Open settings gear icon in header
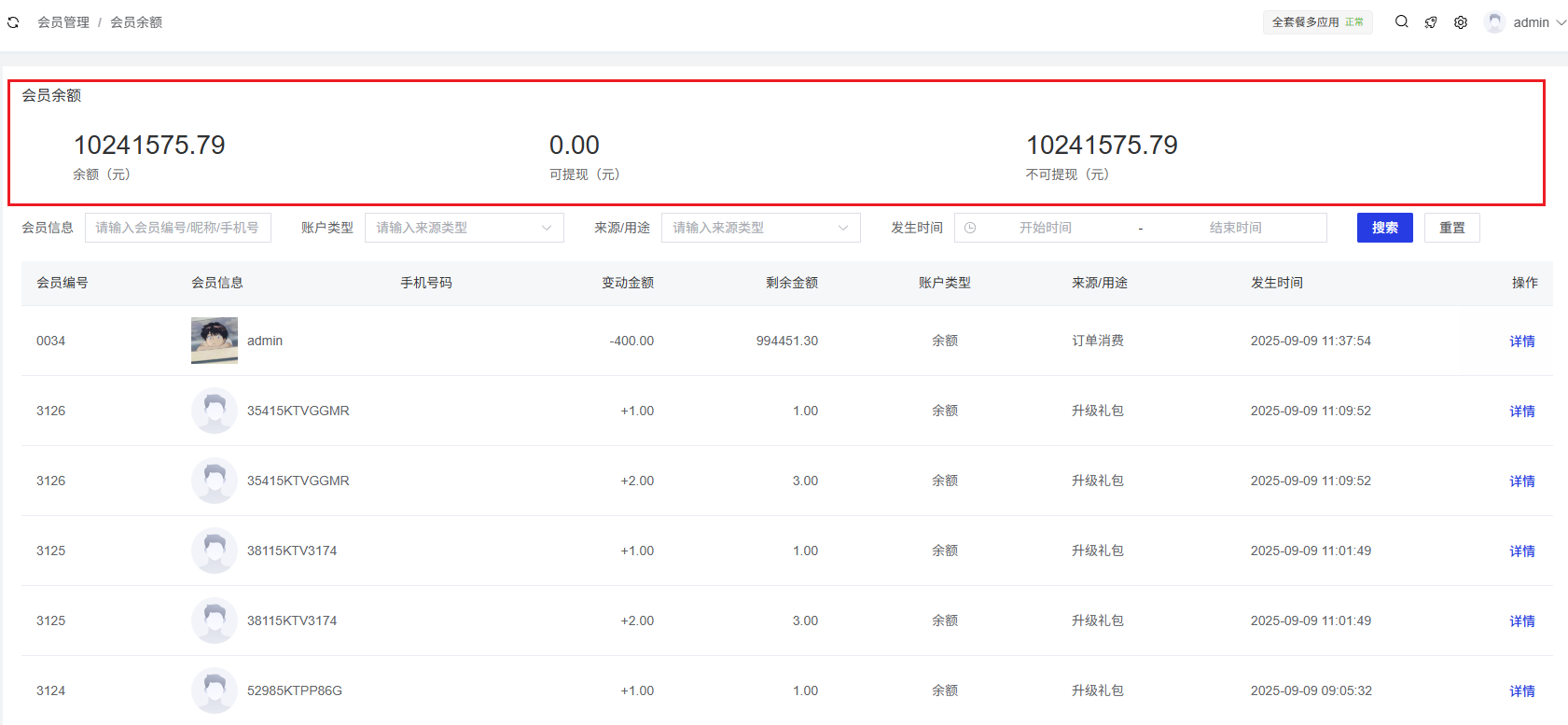This screenshot has width=1568, height=725. click(x=1461, y=22)
